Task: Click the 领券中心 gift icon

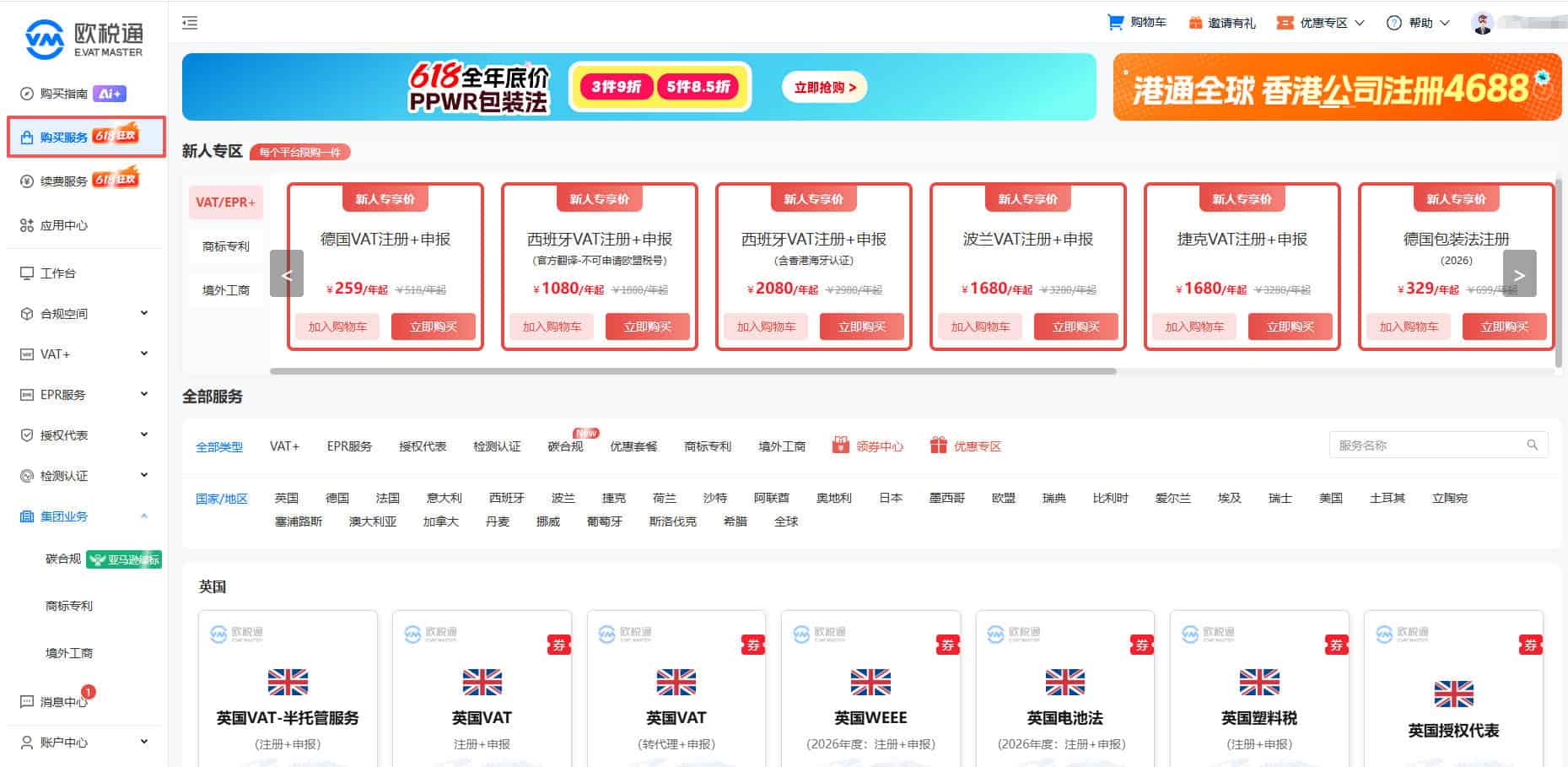Action: (840, 446)
